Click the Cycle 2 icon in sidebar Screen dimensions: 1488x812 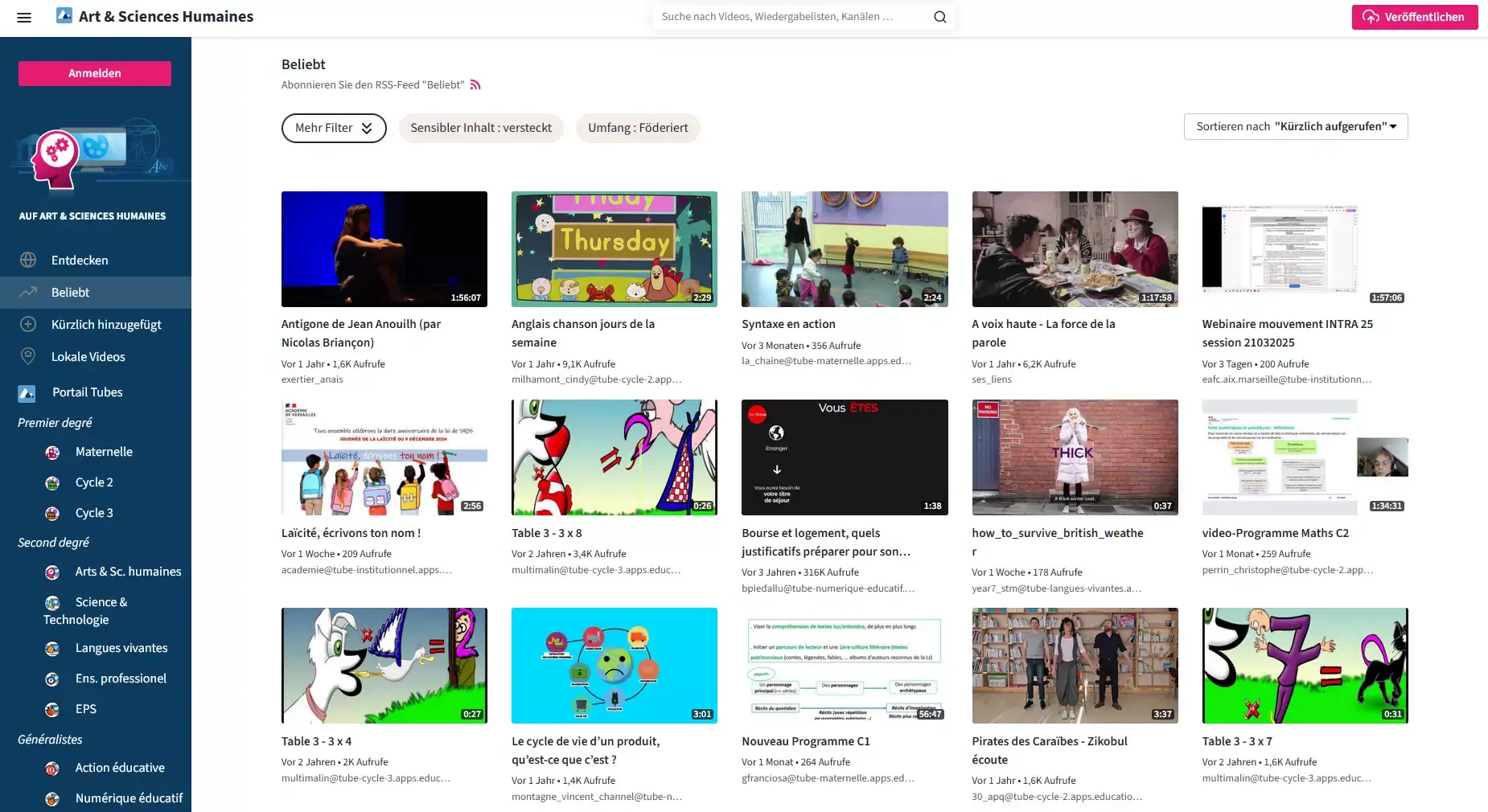[52, 483]
